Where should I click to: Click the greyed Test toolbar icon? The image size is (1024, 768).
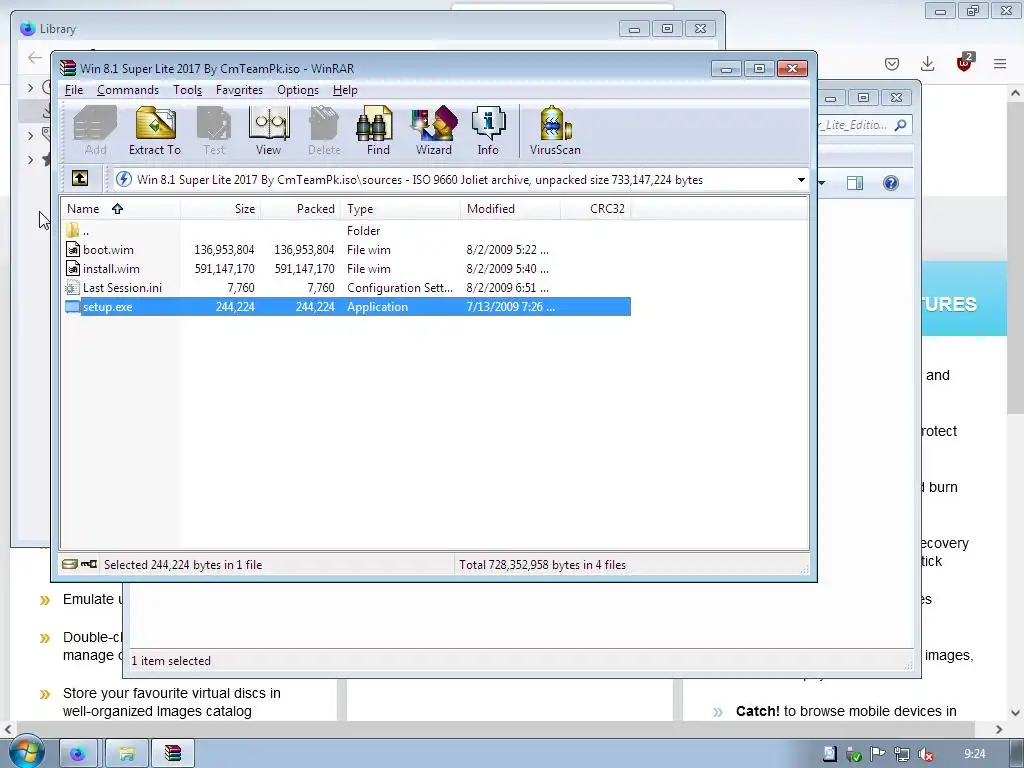pos(214,131)
